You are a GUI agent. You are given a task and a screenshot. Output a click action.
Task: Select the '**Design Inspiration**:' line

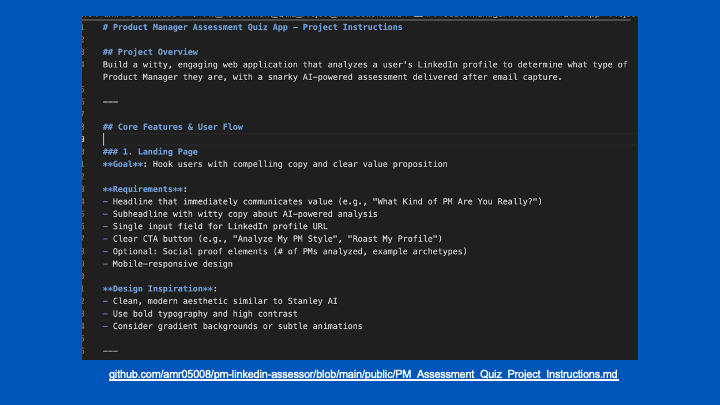click(160, 289)
